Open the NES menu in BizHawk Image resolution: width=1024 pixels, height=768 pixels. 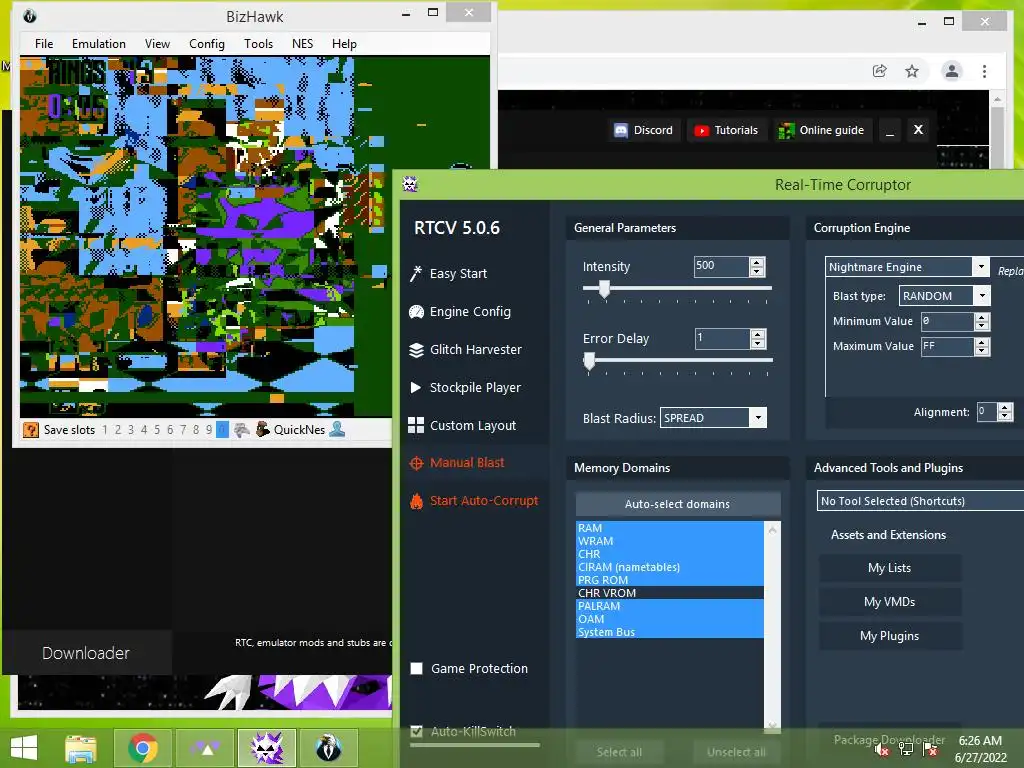[302, 44]
